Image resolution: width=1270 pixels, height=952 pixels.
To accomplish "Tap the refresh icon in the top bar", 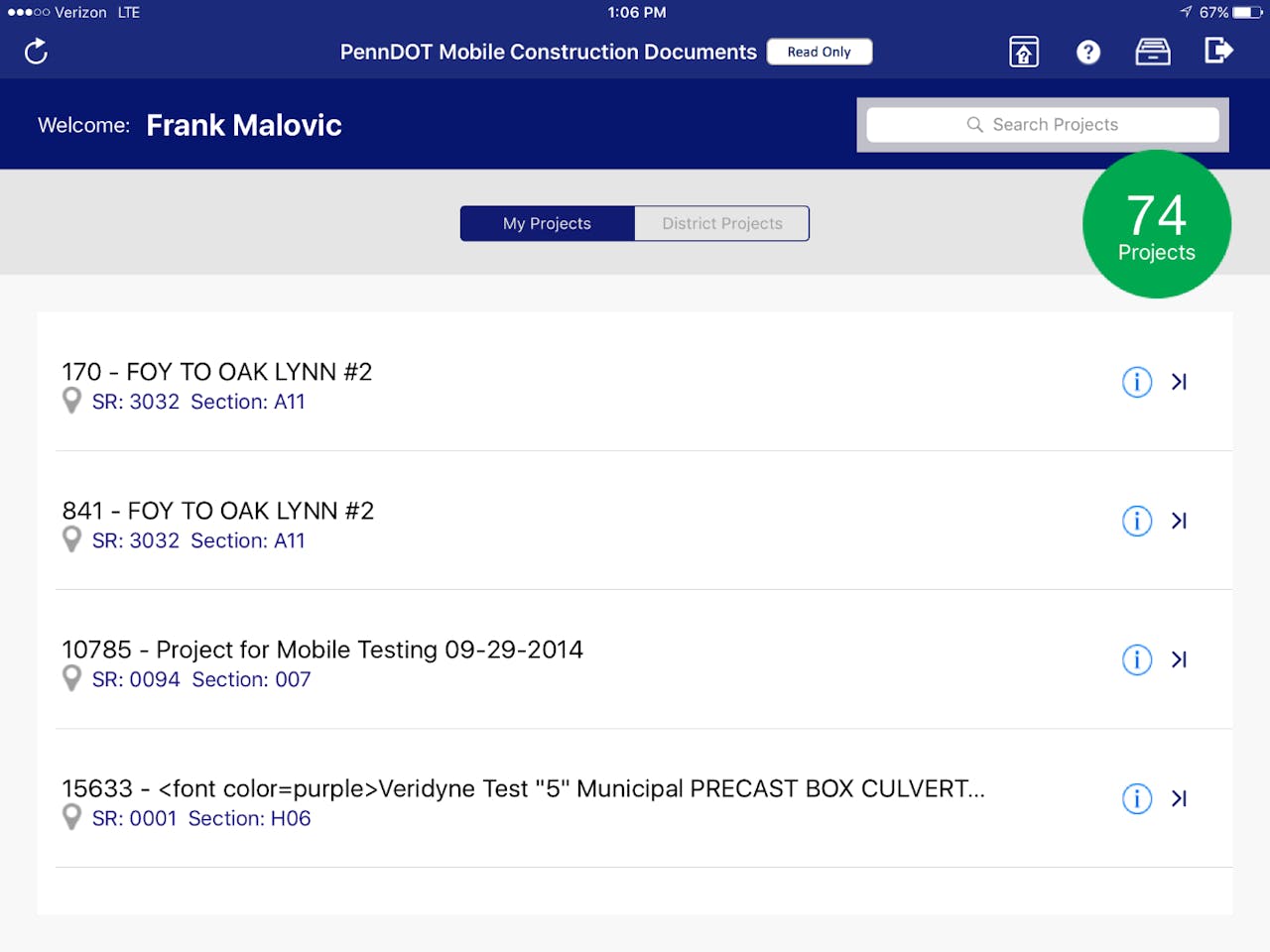I will (36, 52).
